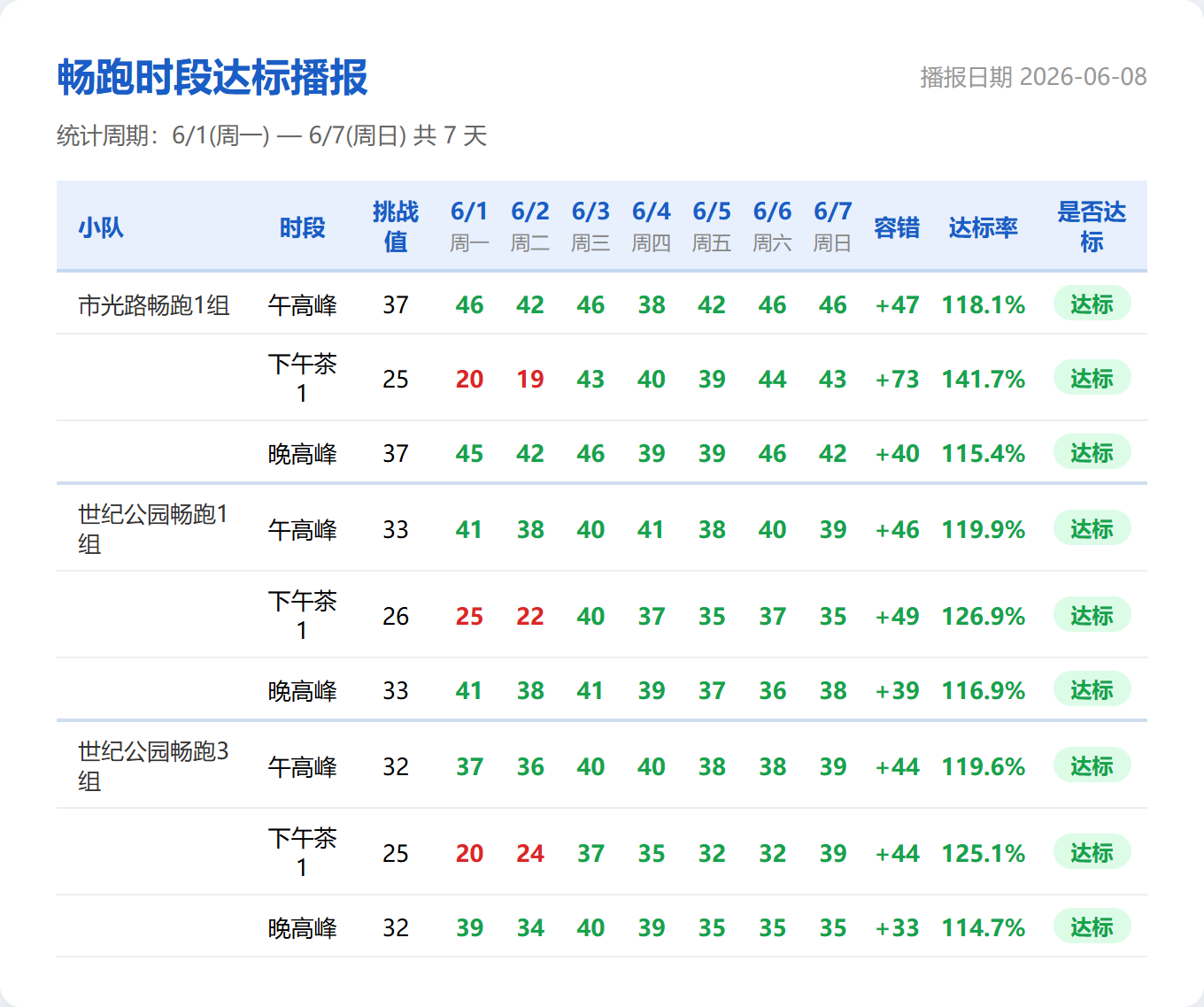Click the 达标 badge beside 116.9%

(1092, 689)
